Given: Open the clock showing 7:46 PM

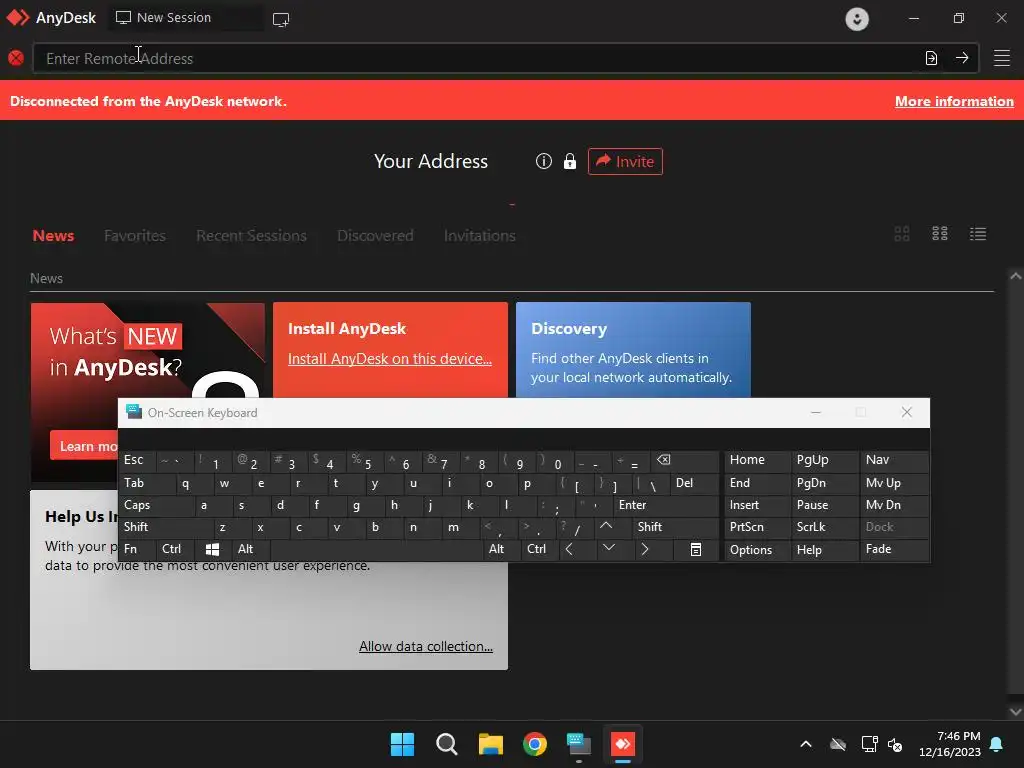Looking at the screenshot, I should coord(950,744).
